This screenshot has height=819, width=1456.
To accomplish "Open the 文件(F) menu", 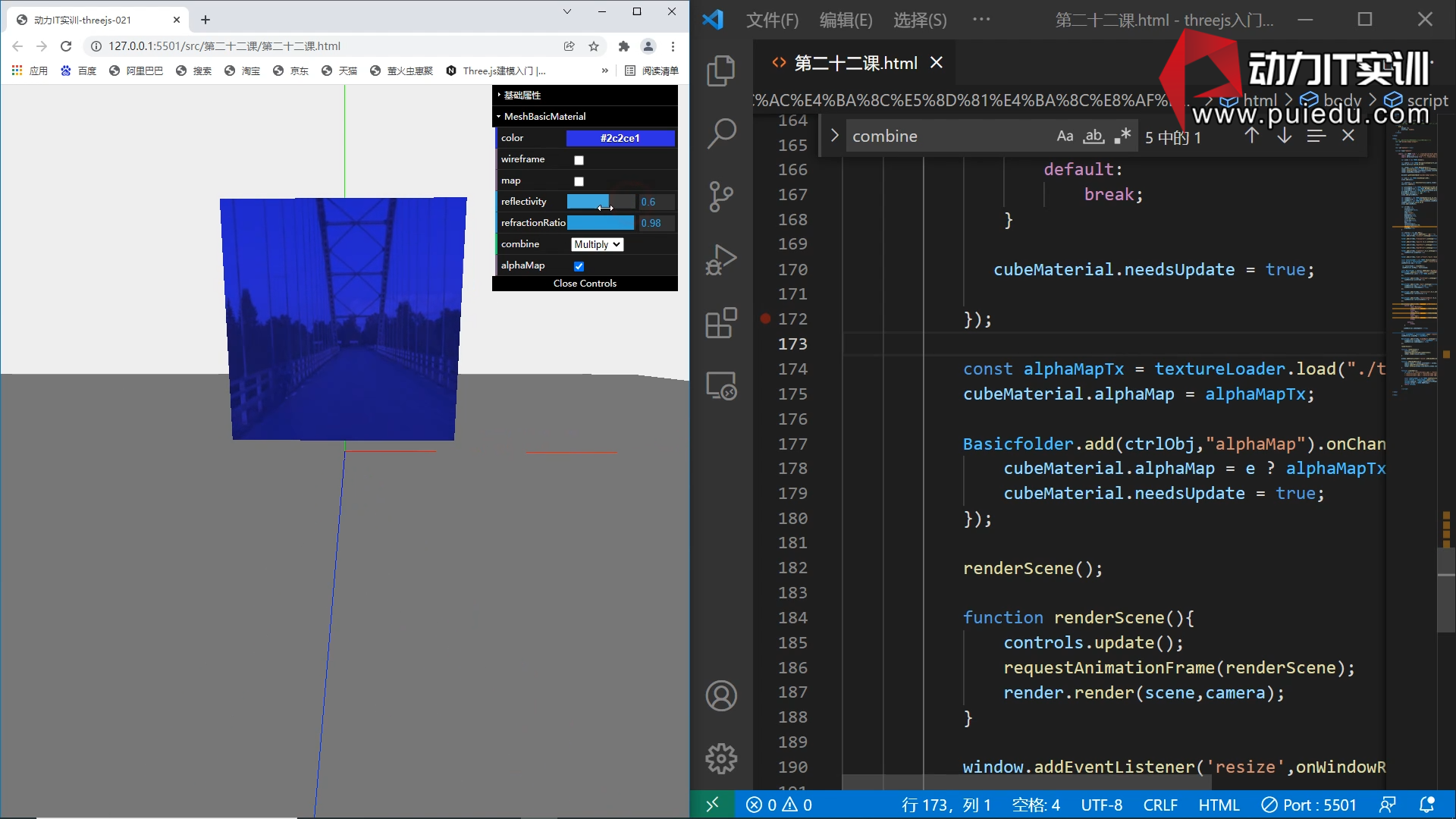I will pos(772,20).
